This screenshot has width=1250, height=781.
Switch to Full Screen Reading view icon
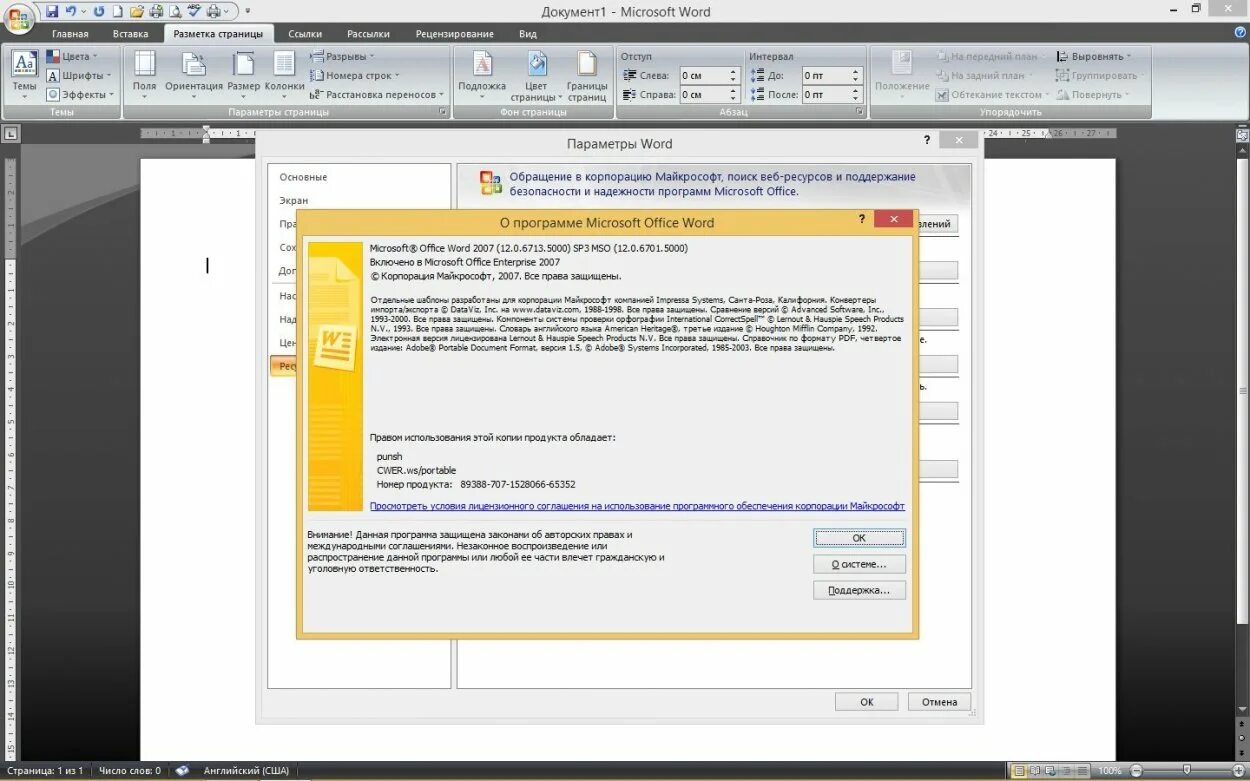click(x=1034, y=771)
